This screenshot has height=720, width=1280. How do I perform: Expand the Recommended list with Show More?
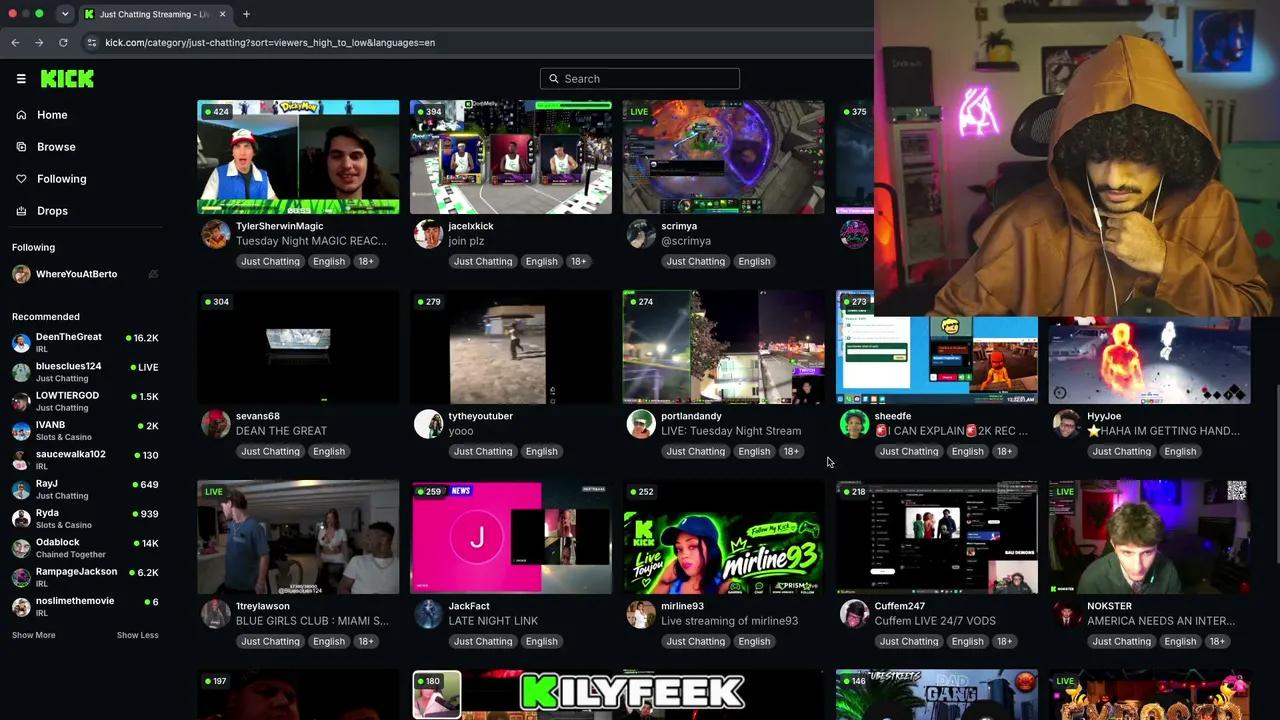pyautogui.click(x=34, y=635)
